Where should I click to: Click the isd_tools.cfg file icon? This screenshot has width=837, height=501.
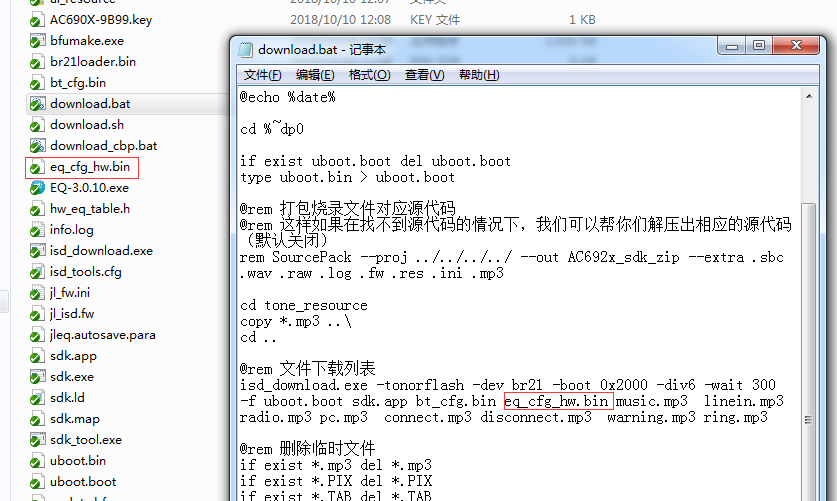(37, 272)
